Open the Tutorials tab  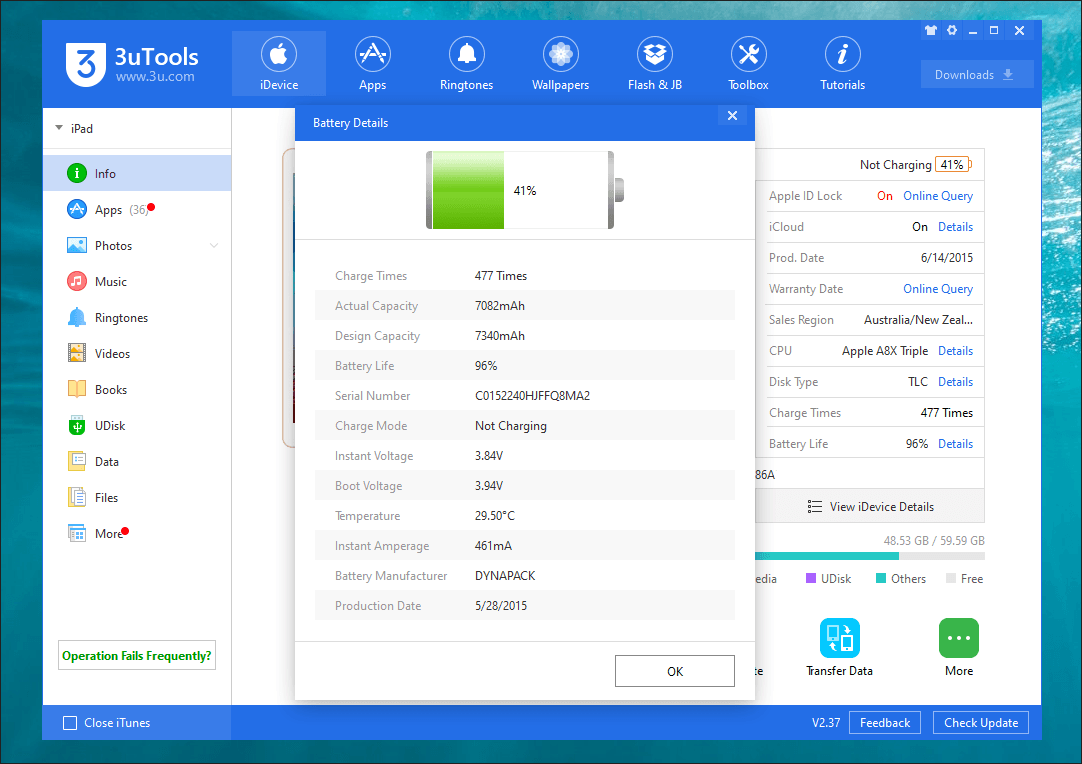pyautogui.click(x=842, y=63)
